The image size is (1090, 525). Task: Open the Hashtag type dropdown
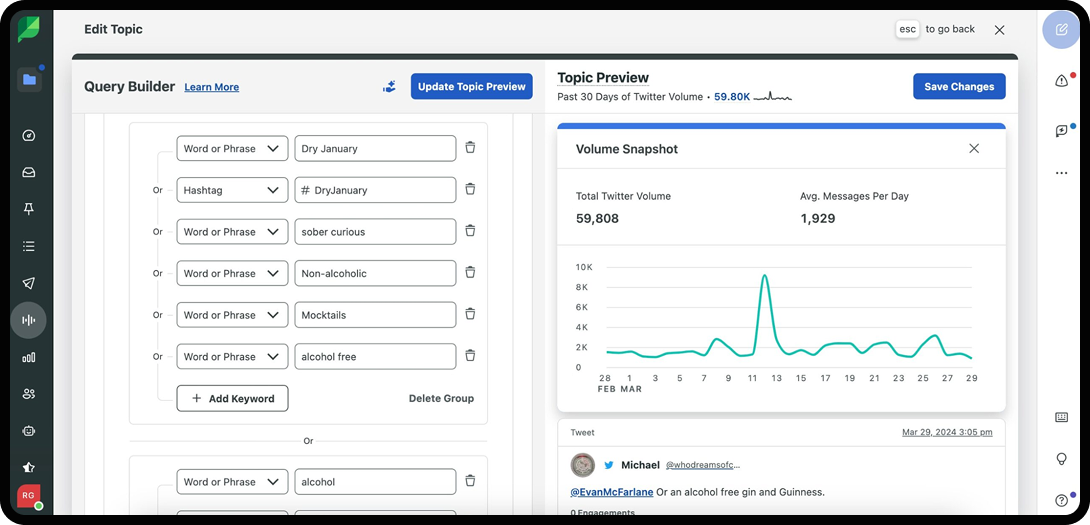232,190
